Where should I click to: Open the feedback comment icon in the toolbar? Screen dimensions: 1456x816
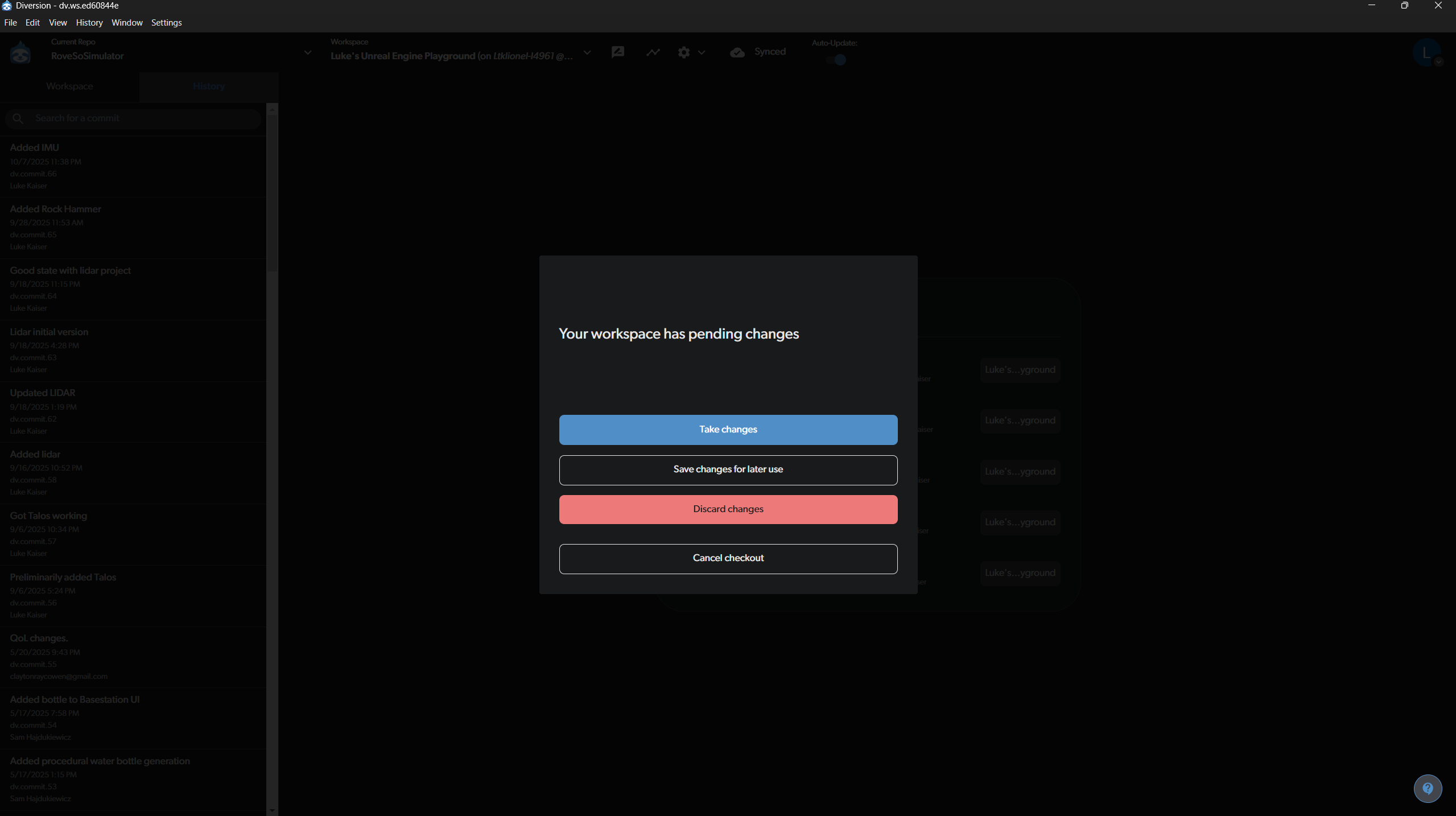[617, 52]
